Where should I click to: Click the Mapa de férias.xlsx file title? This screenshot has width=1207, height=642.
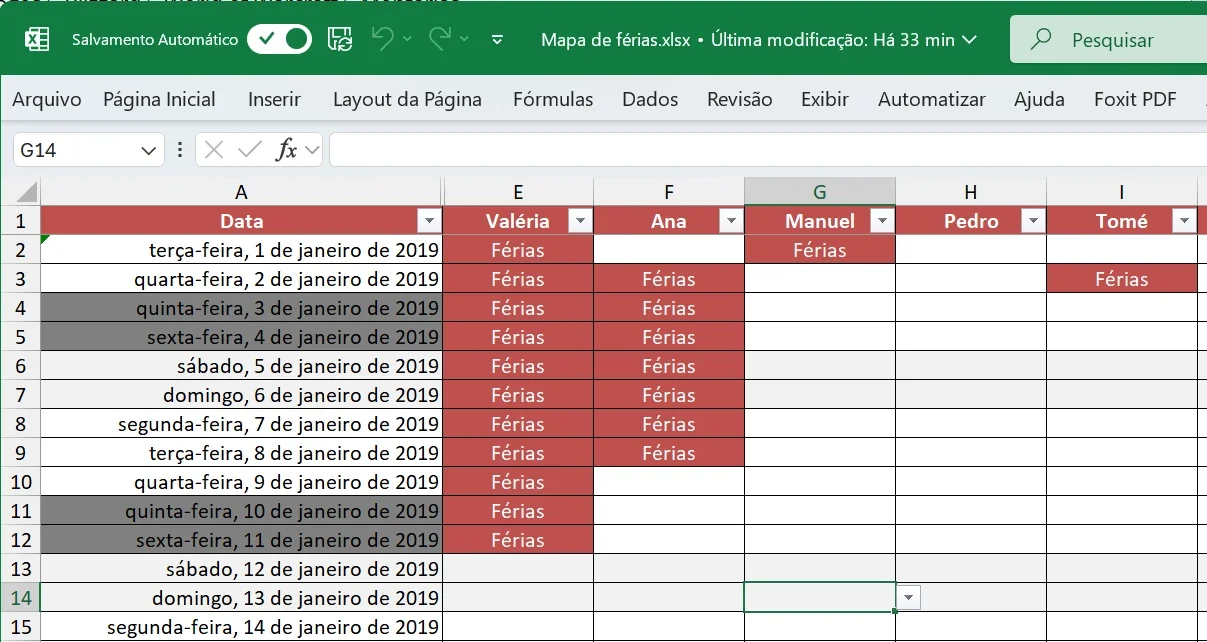(615, 40)
